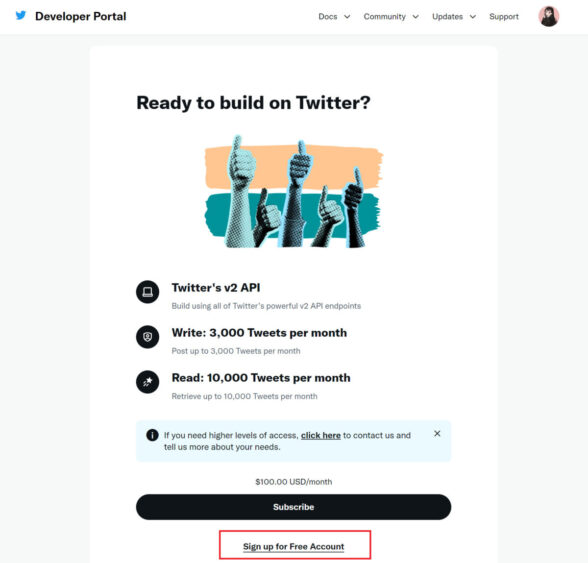Dismiss the higher access notice banner
This screenshot has width=588, height=563.
[x=437, y=433]
